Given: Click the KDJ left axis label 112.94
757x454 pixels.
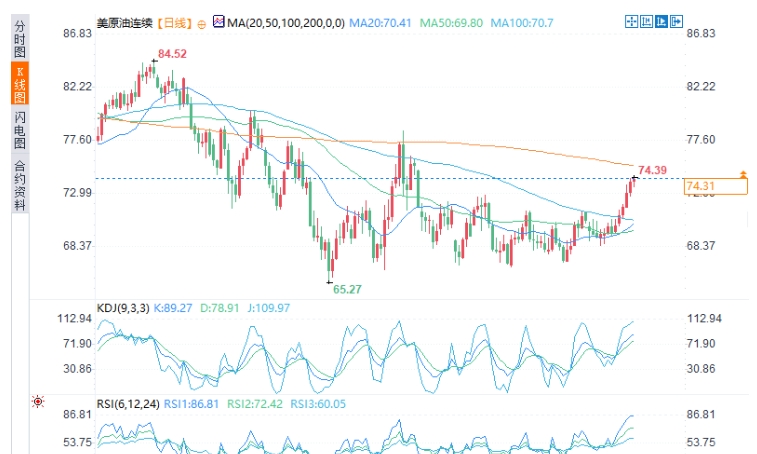Looking at the screenshot, I should [74, 318].
